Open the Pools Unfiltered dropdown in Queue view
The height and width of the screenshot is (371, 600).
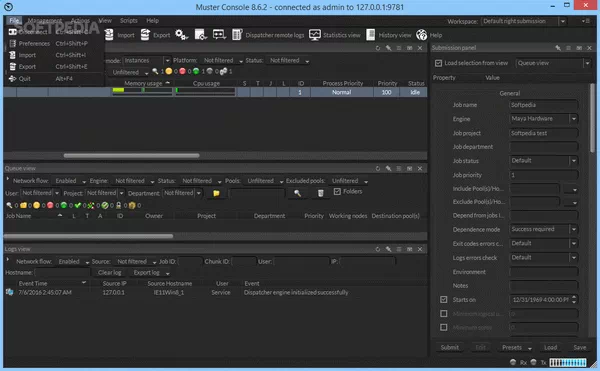[264, 181]
